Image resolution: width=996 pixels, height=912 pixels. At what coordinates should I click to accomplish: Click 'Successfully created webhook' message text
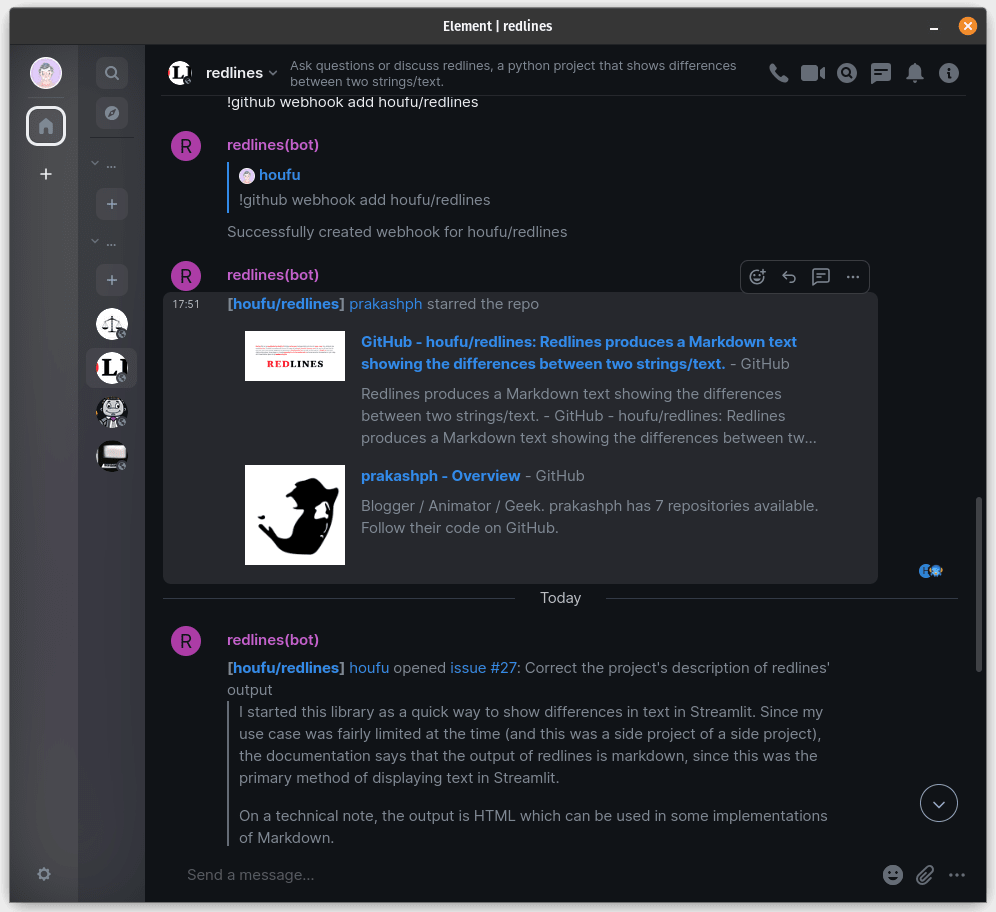[x=397, y=232]
